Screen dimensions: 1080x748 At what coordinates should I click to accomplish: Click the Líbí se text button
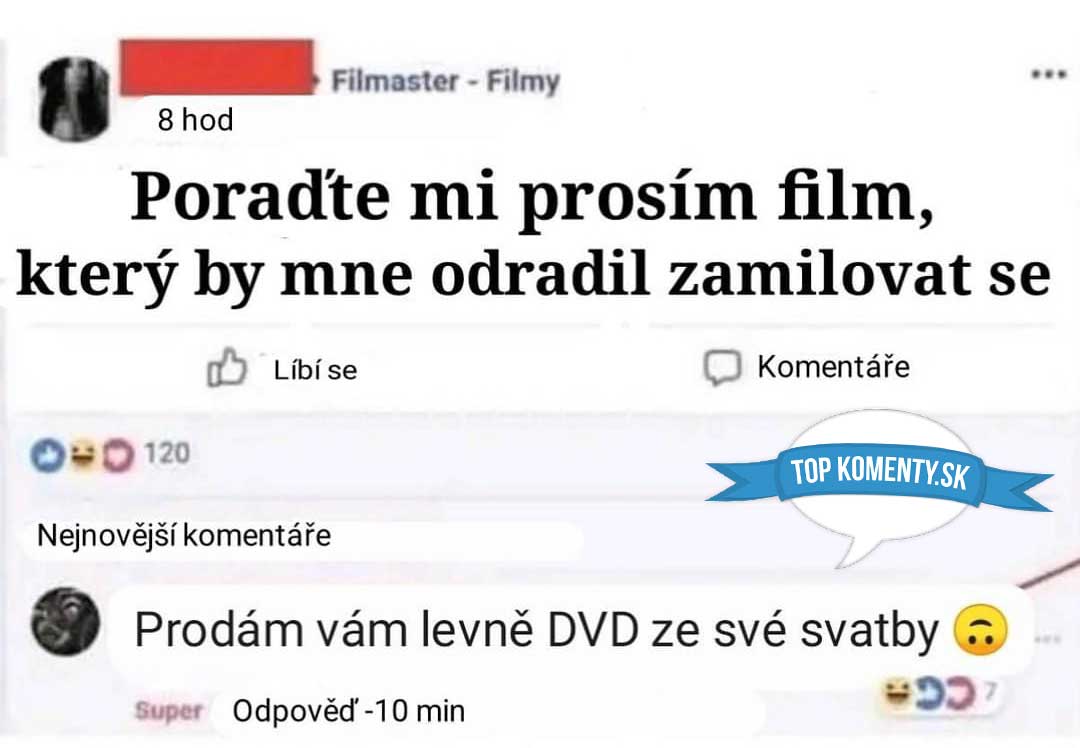coord(315,371)
